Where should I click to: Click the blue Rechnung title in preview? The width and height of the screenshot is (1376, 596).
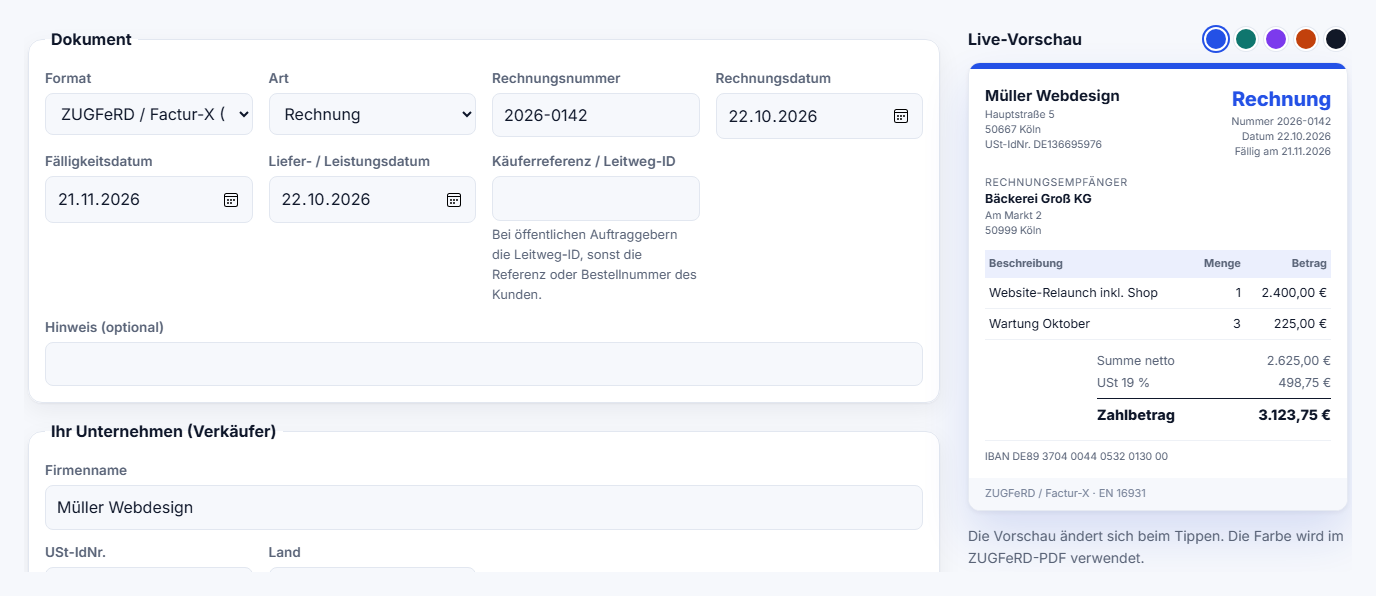point(1281,99)
